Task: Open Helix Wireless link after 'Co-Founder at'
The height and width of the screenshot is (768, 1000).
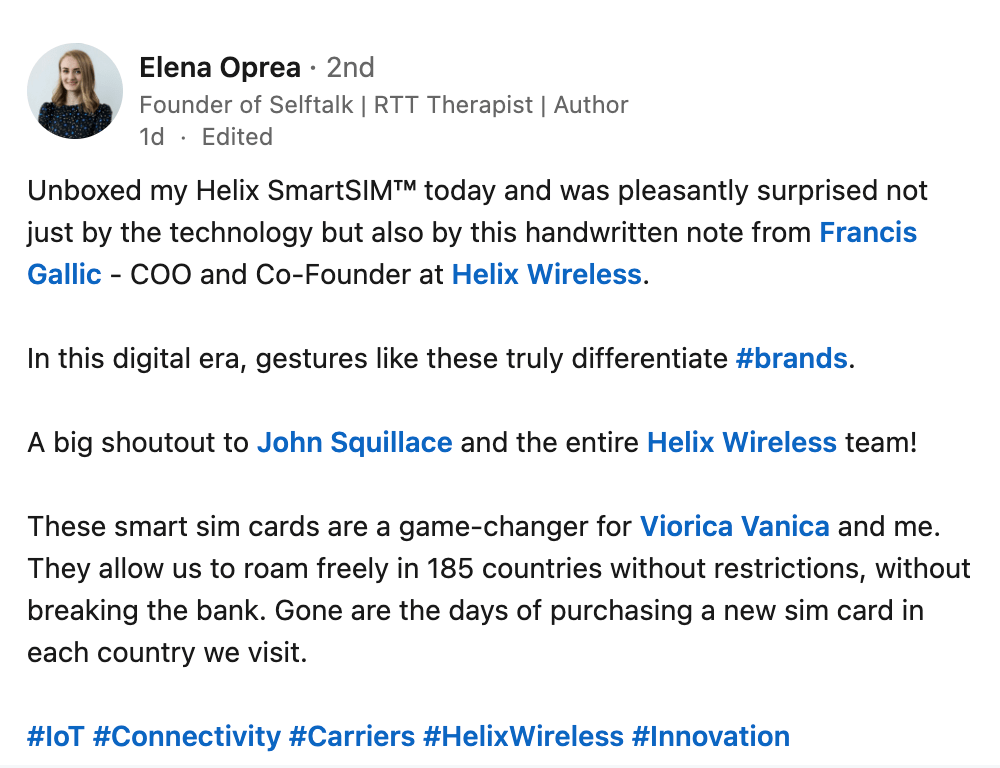Action: pos(546,275)
